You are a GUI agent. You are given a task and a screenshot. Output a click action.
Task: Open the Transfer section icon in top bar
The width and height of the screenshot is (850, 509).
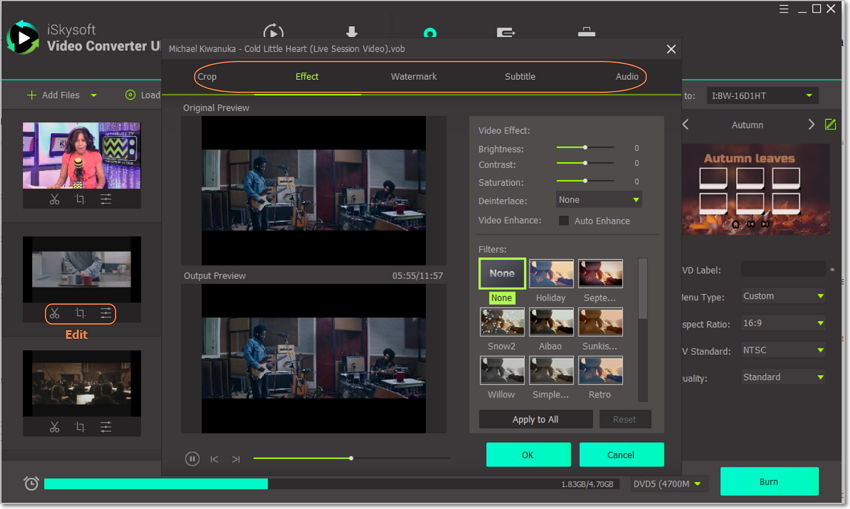[506, 33]
